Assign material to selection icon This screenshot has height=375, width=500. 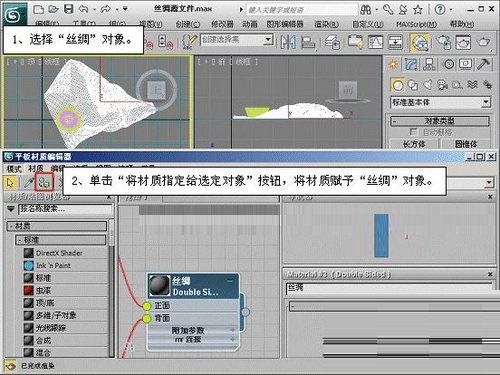[44, 182]
